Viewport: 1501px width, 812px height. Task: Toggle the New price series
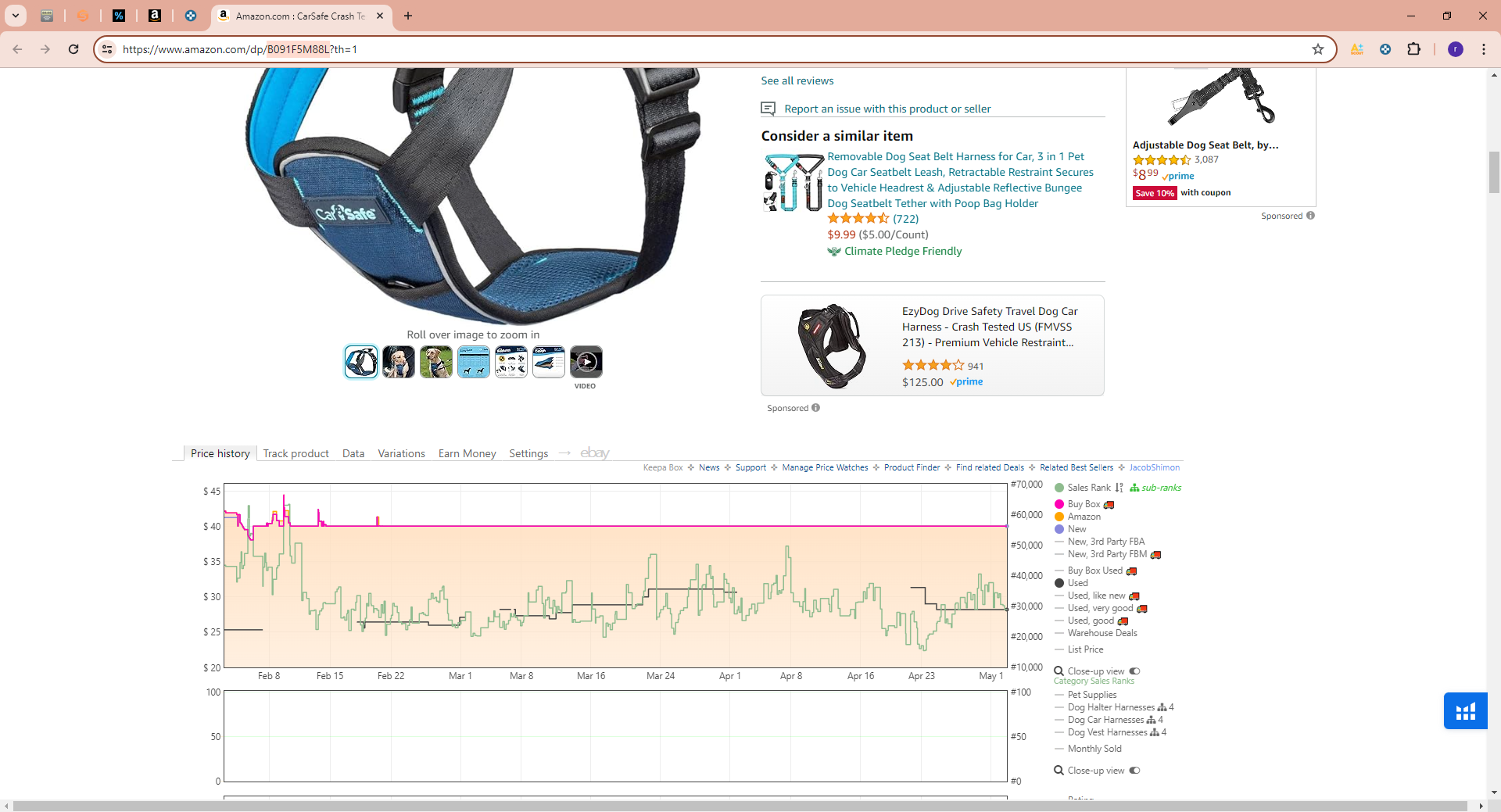(x=1070, y=529)
